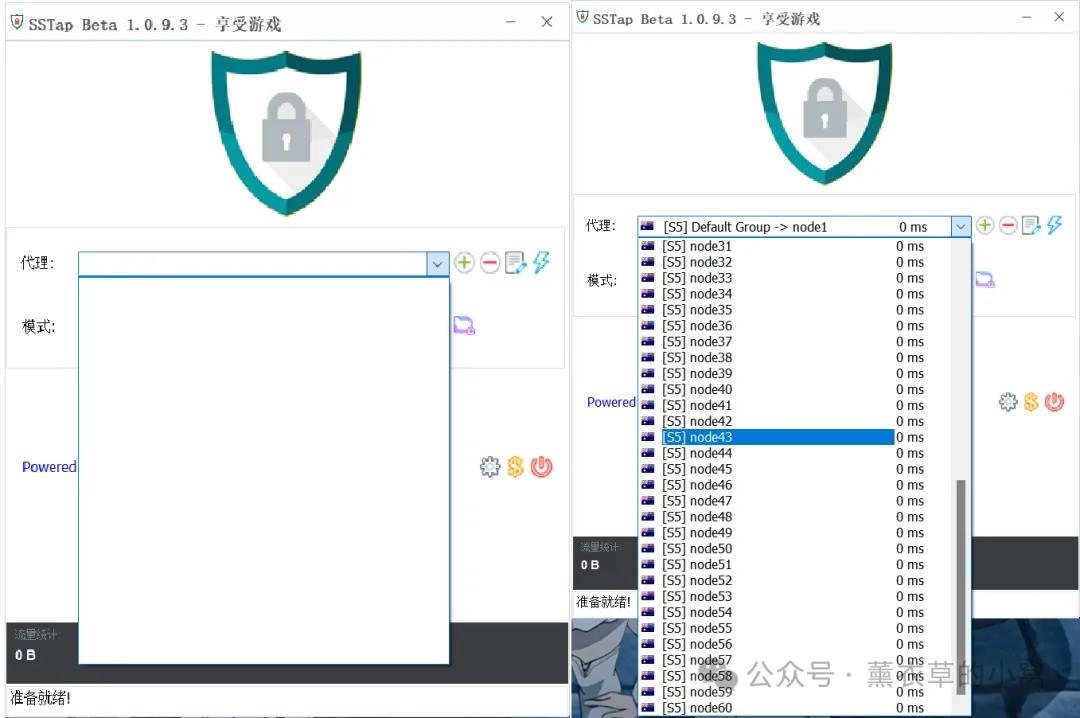This screenshot has width=1080, height=718.
Task: Select [S5] node47 from the list
Action: pyautogui.click(x=795, y=500)
